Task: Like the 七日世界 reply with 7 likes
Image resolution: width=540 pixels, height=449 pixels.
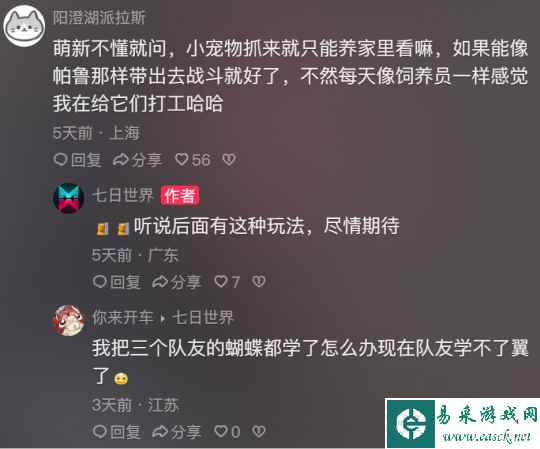Action: point(227,282)
